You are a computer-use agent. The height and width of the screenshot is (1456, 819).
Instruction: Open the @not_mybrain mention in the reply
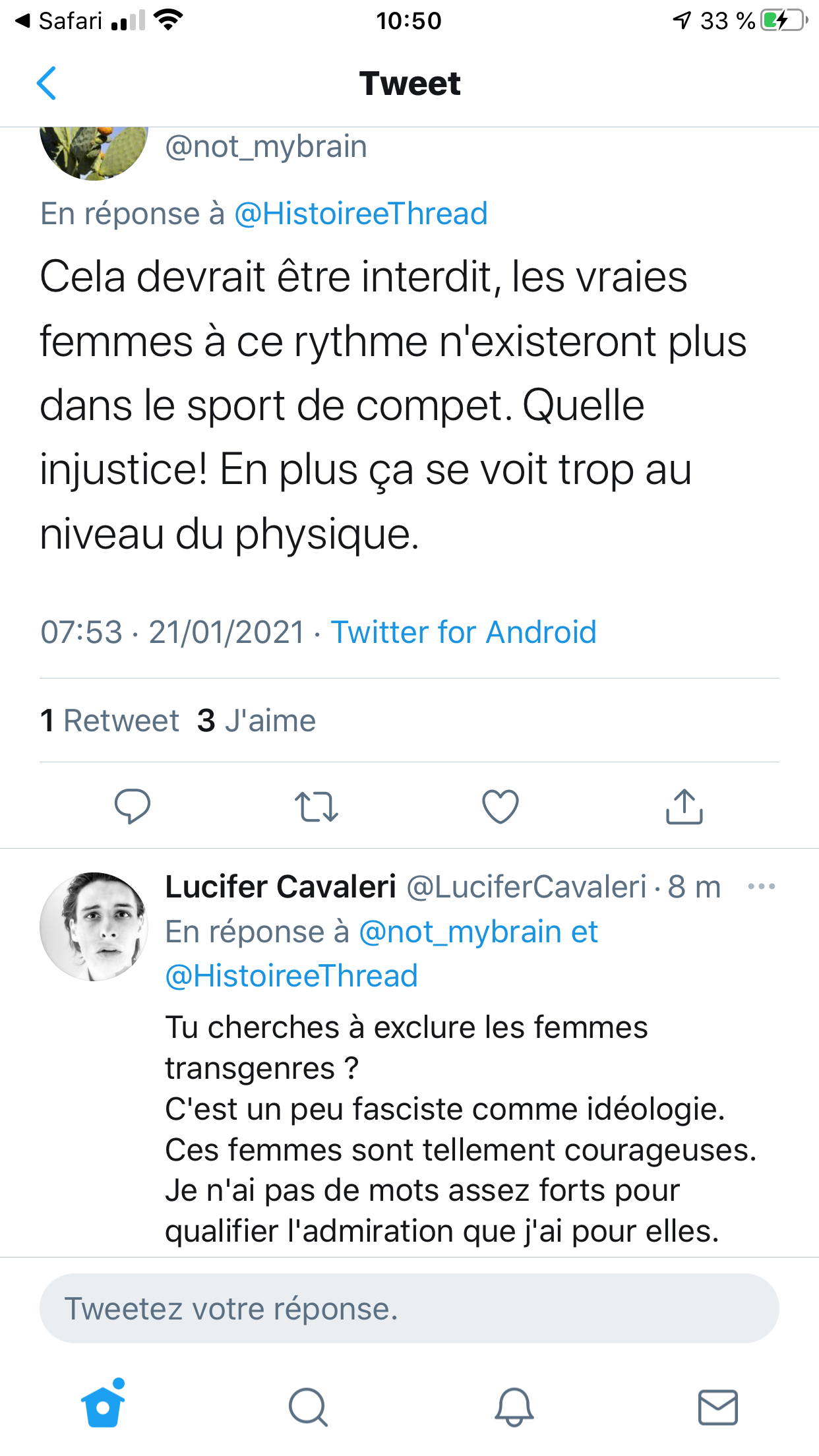460,932
